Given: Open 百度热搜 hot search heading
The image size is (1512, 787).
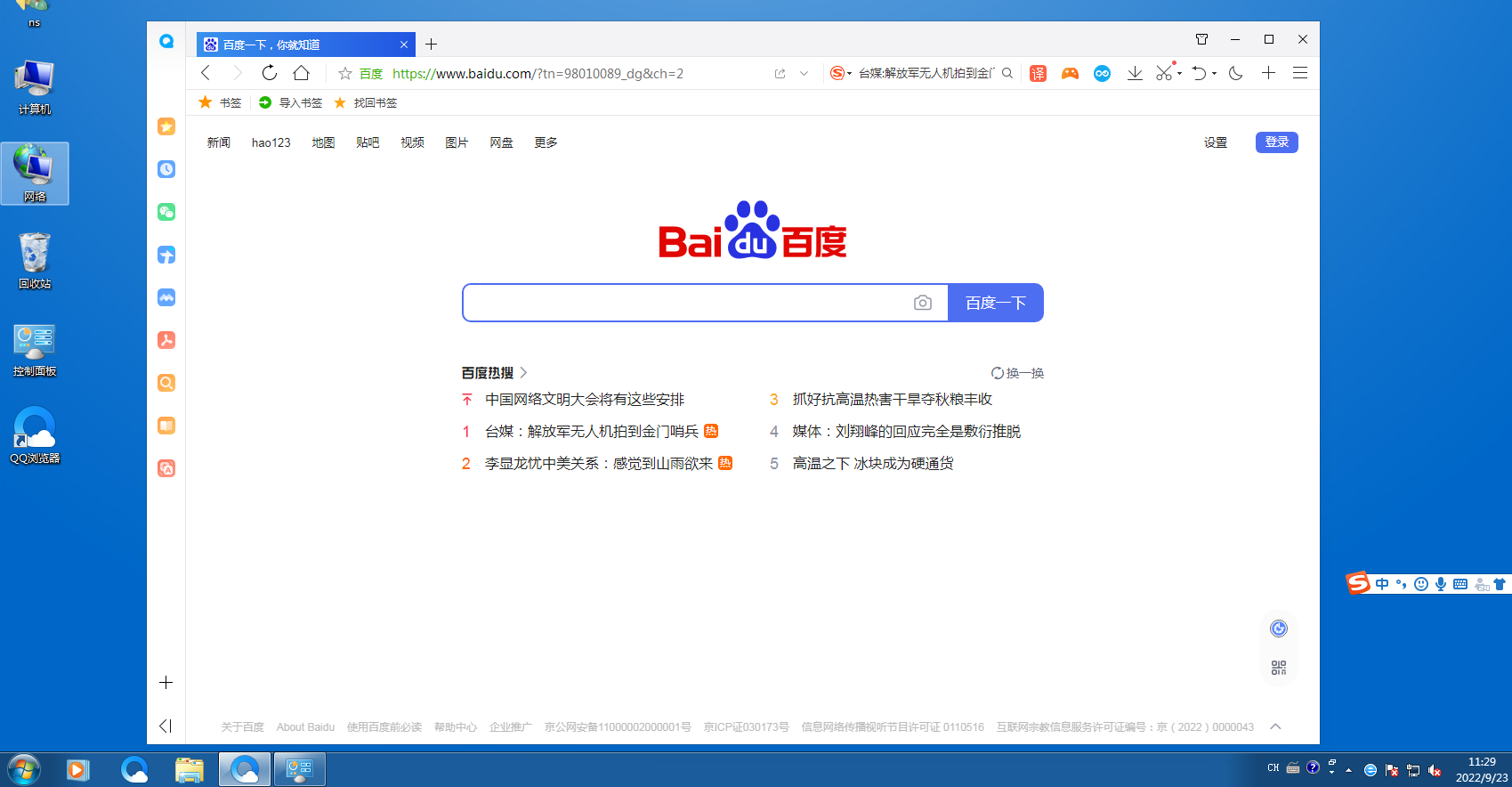Looking at the screenshot, I should coord(494,373).
